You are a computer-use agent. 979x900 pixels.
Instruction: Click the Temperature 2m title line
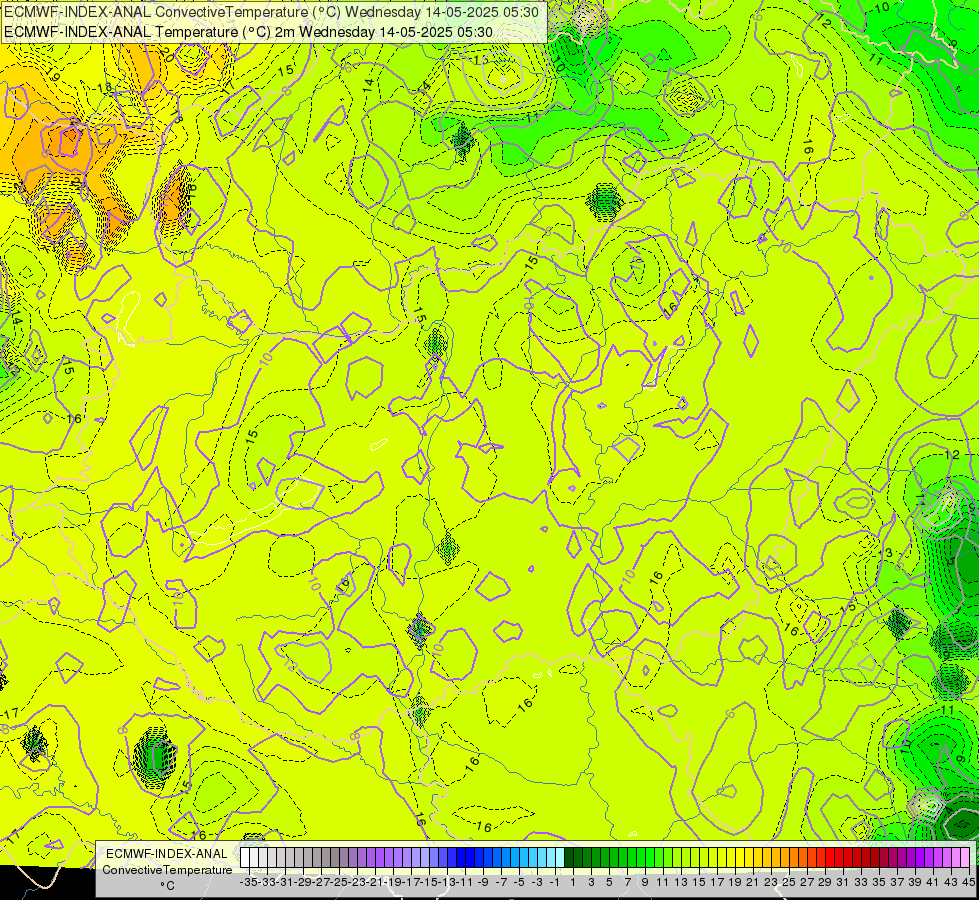248,32
